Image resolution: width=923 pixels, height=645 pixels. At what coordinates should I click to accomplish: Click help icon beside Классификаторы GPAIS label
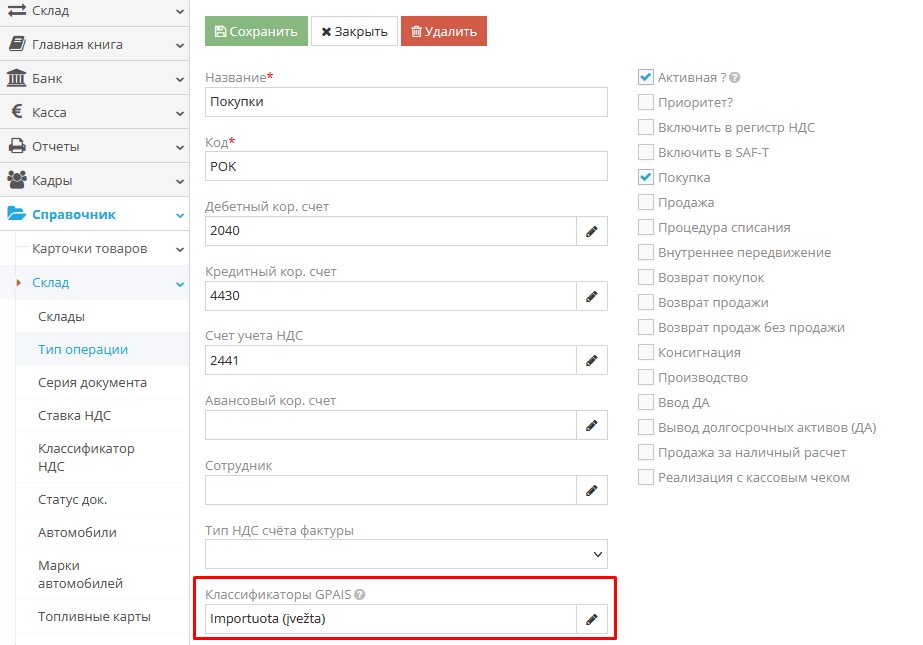[360, 594]
